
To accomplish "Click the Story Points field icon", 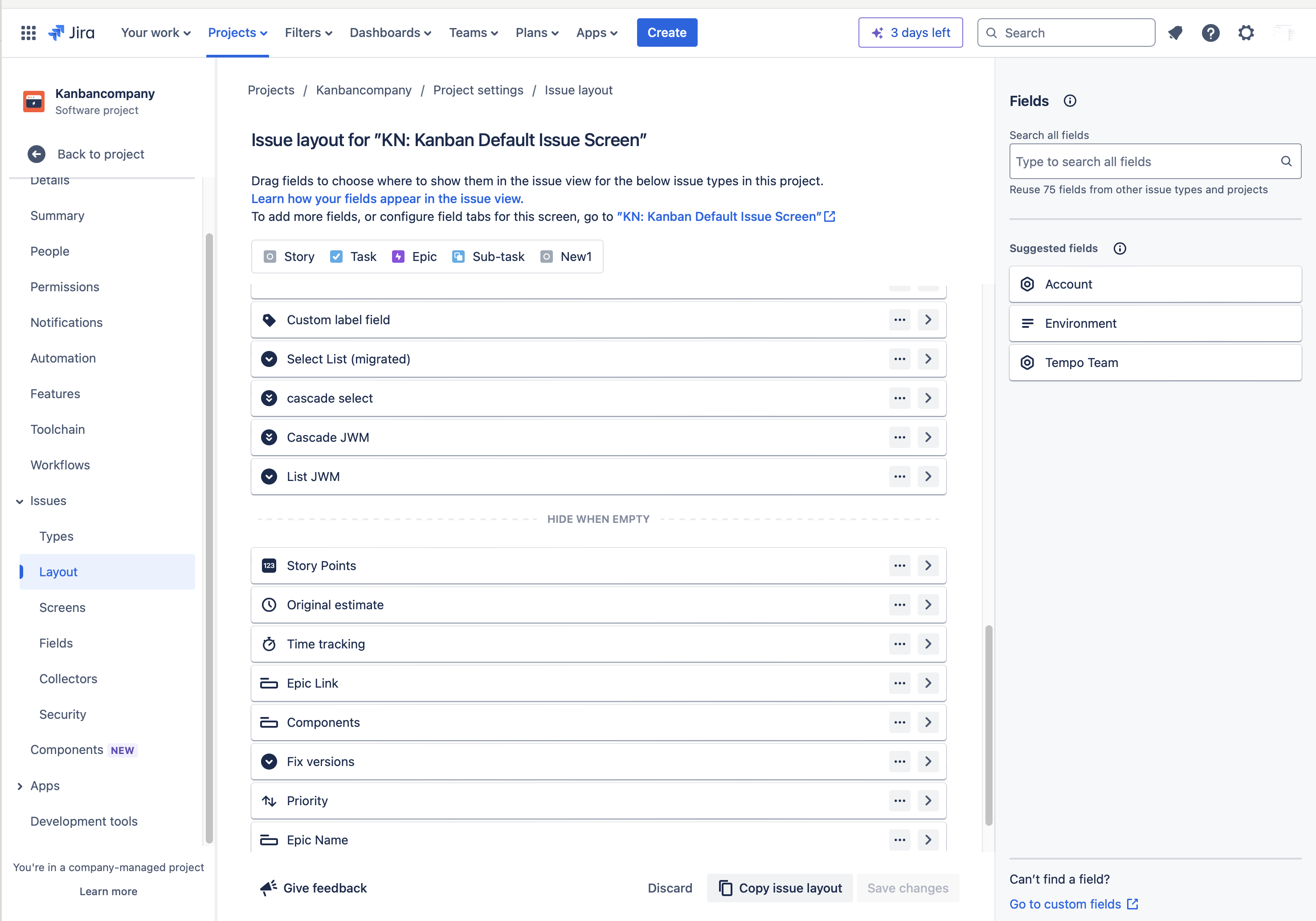I will click(270, 566).
